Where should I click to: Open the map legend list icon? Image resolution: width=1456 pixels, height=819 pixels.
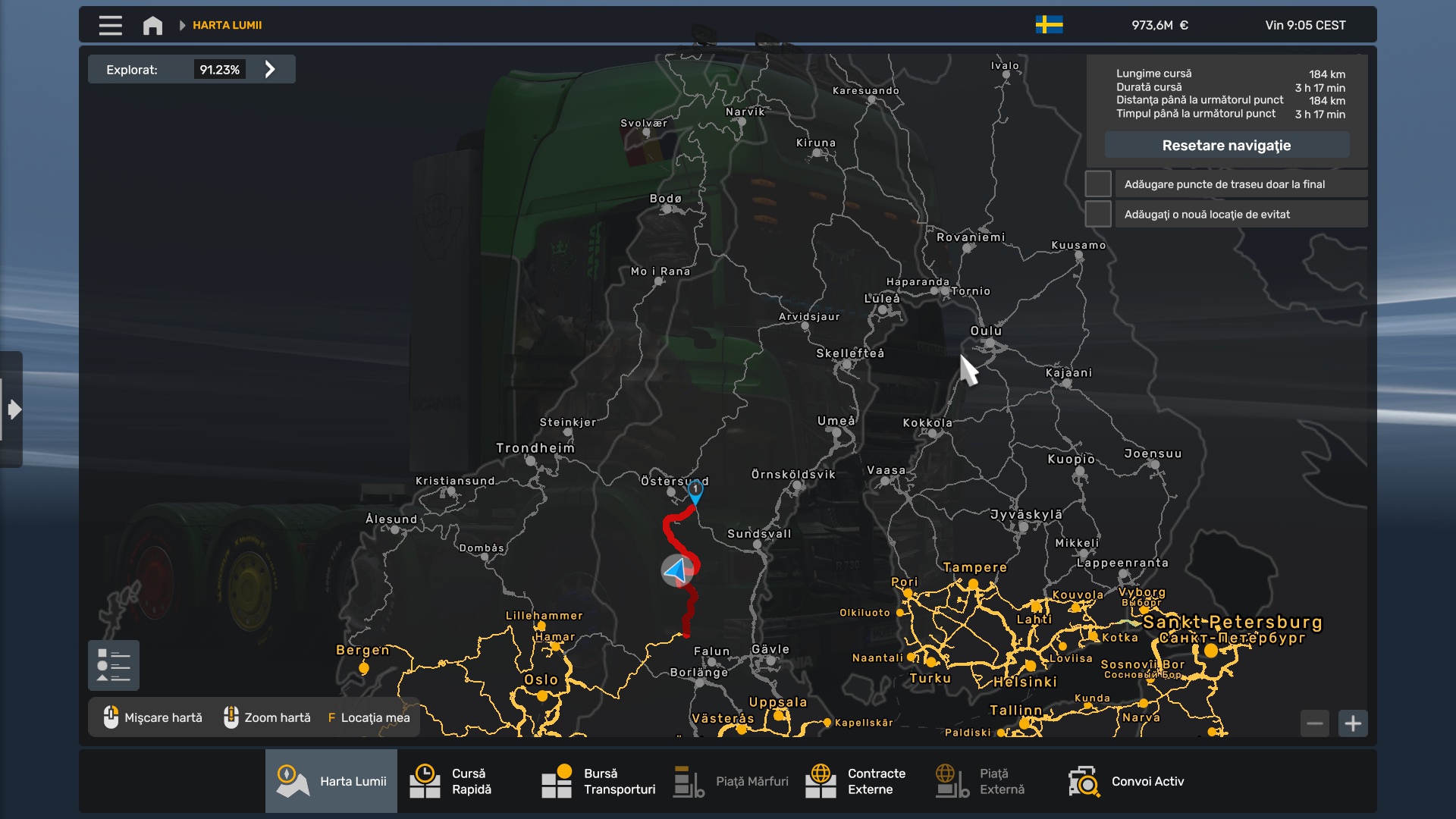click(114, 665)
